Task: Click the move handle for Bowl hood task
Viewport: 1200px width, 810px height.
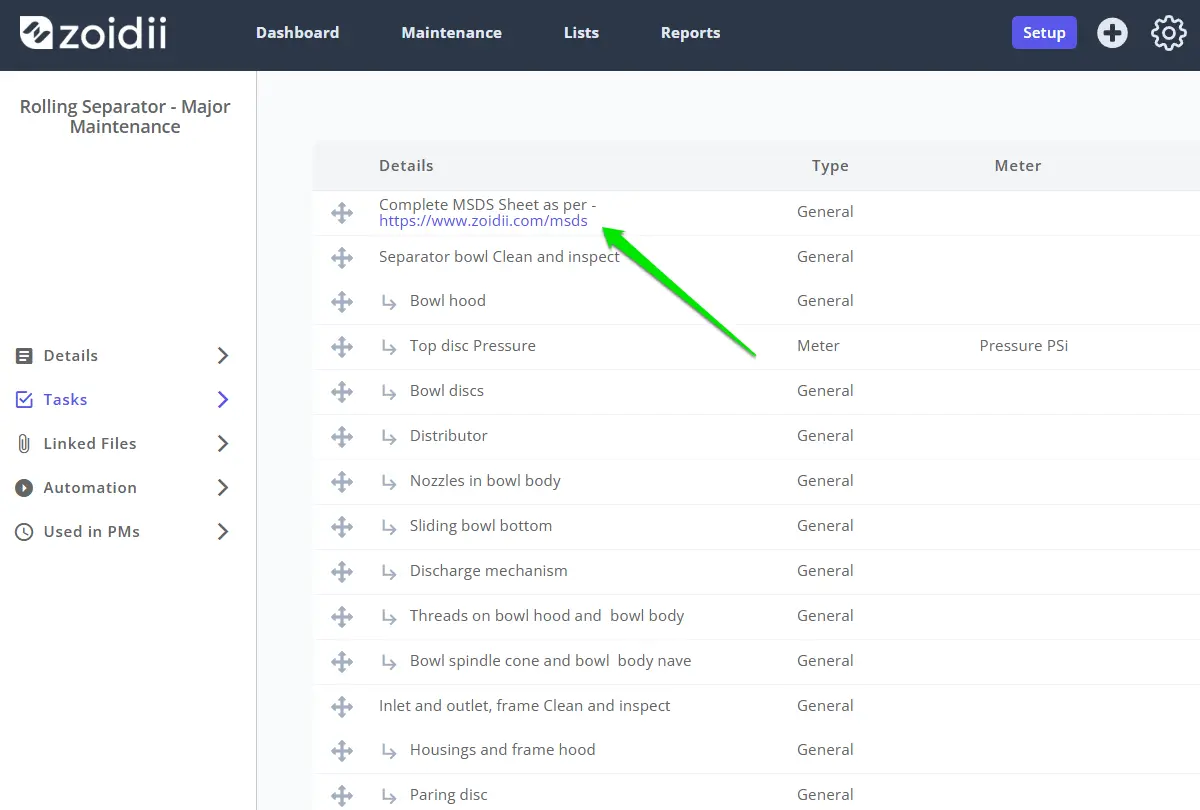Action: [x=342, y=301]
